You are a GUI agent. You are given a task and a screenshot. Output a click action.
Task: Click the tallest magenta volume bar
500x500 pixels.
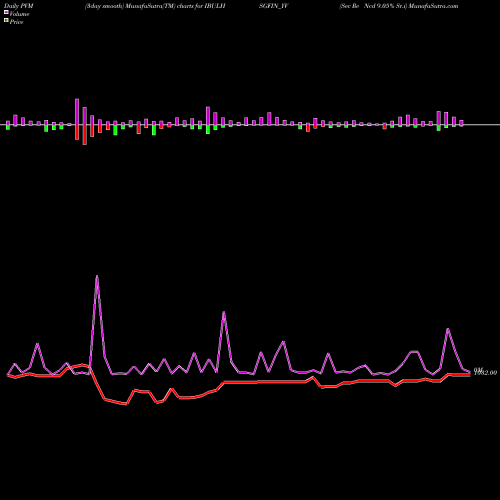tap(77, 112)
